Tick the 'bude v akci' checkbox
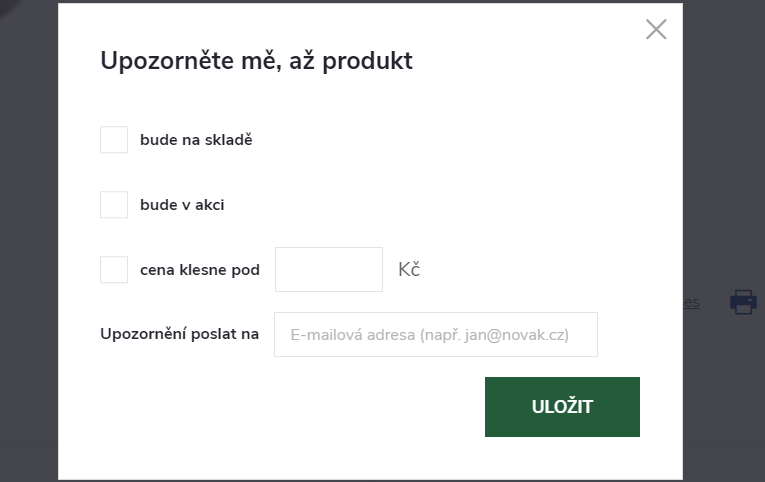Image resolution: width=765 pixels, height=482 pixels. click(x=114, y=205)
